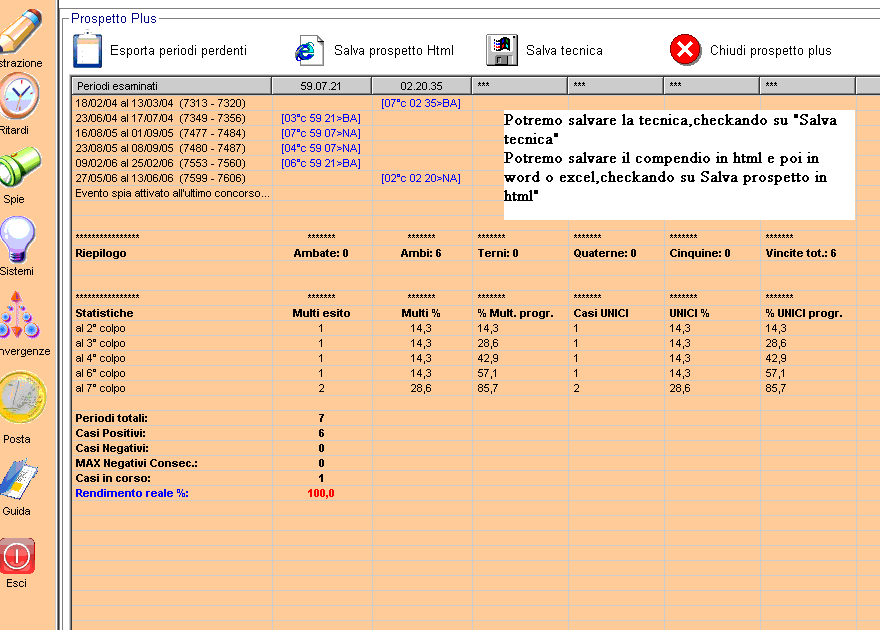Click the clipboard export icon
This screenshot has height=630, width=880.
[x=87, y=50]
